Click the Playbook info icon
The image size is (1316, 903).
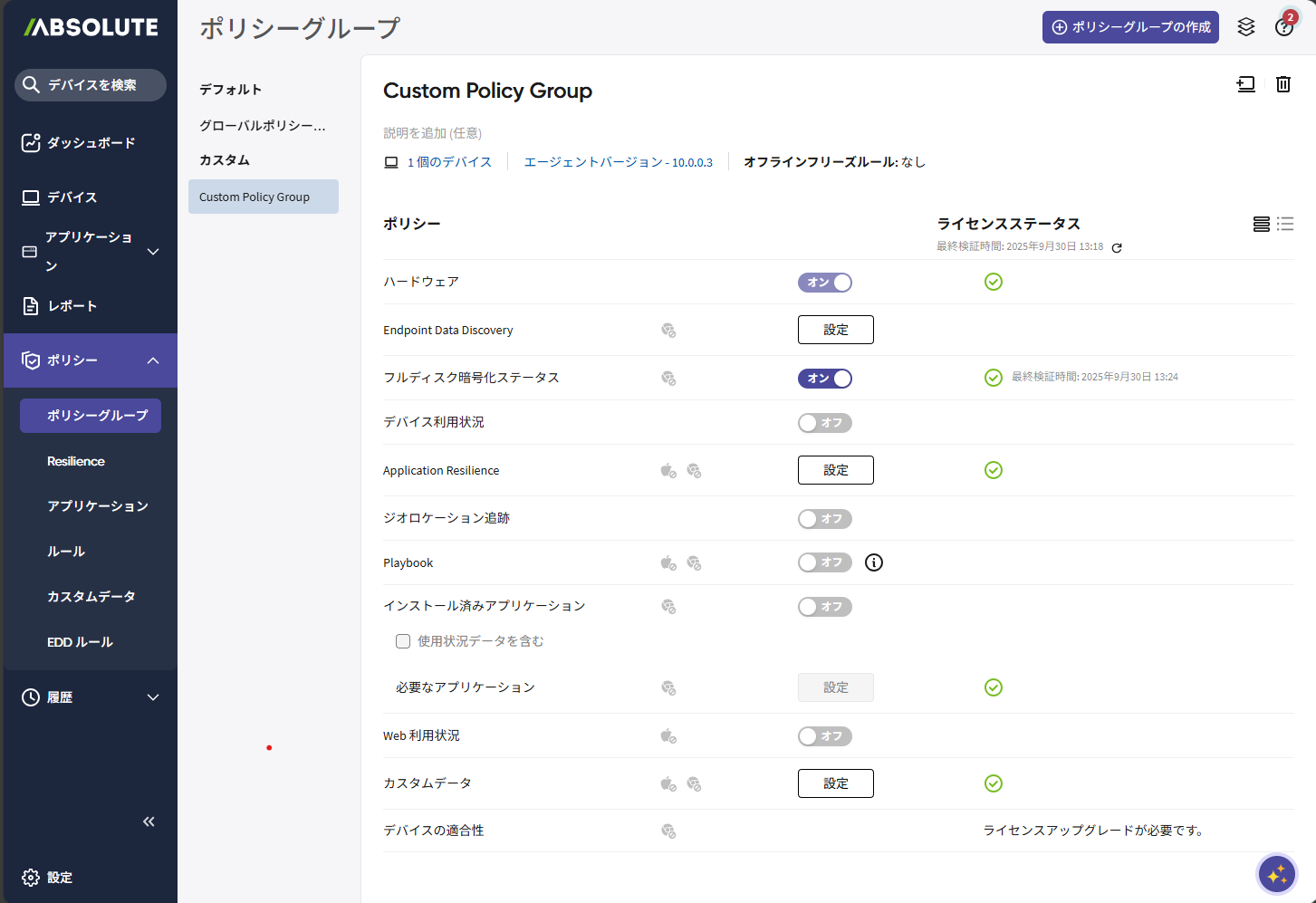[873, 562]
